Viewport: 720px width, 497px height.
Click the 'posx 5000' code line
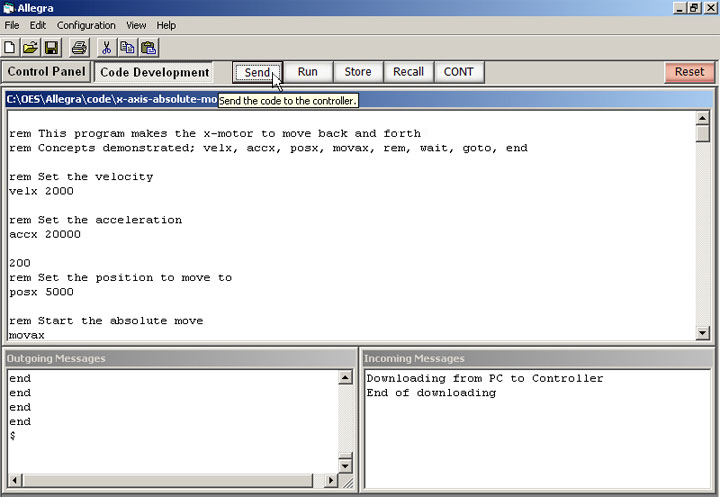tap(41, 292)
